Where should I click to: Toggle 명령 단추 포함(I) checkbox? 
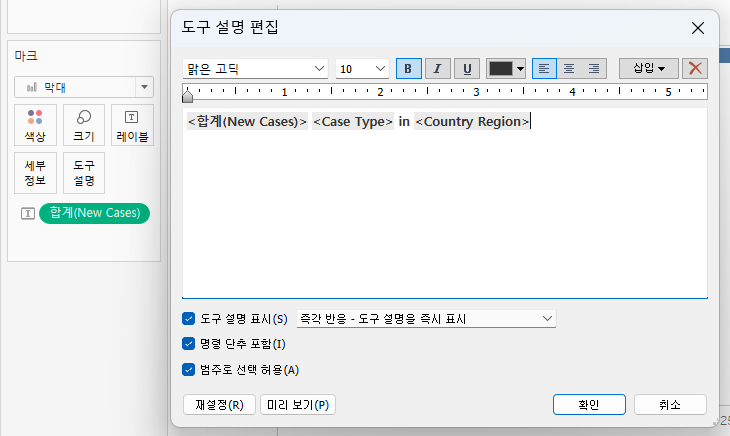(x=189, y=344)
